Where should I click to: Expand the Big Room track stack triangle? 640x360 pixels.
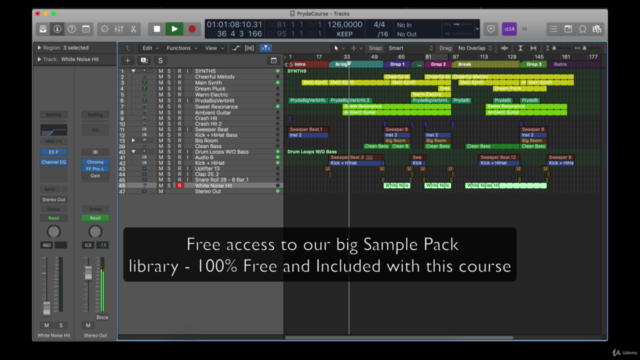click(x=133, y=140)
